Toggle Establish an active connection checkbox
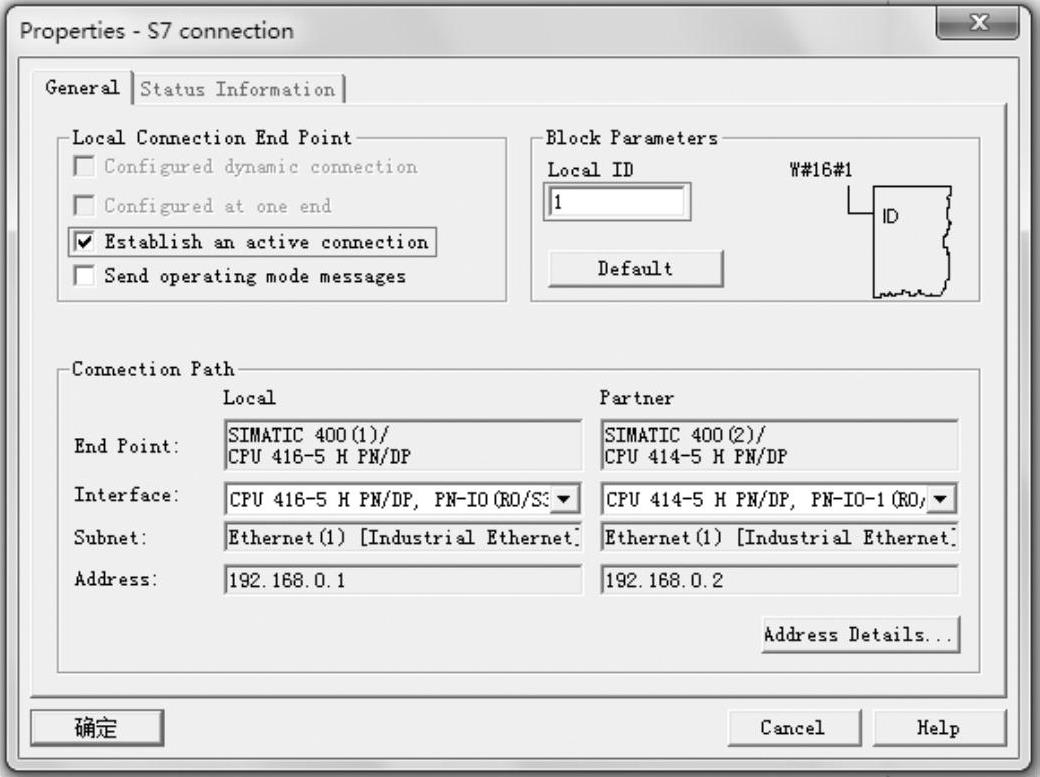The image size is (1040, 777). pos(86,242)
